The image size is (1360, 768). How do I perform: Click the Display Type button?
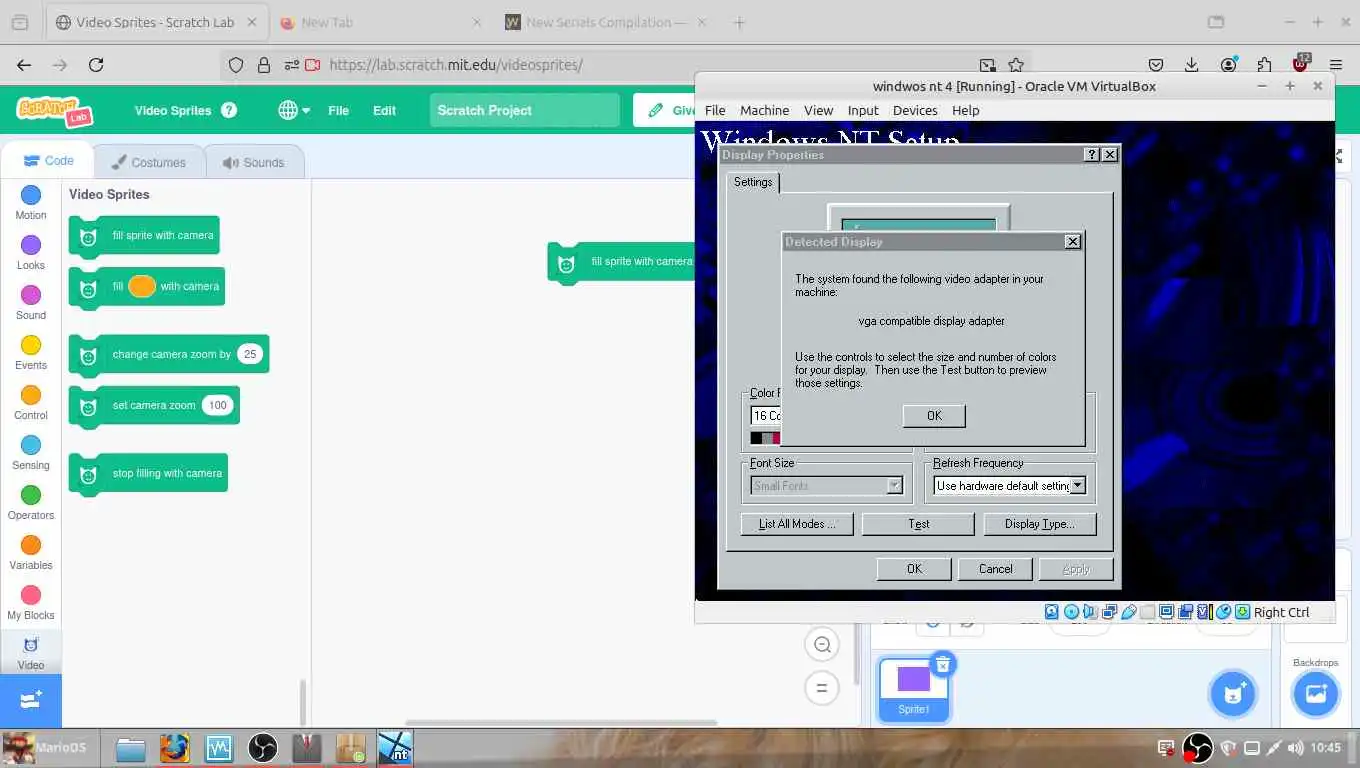point(1040,524)
